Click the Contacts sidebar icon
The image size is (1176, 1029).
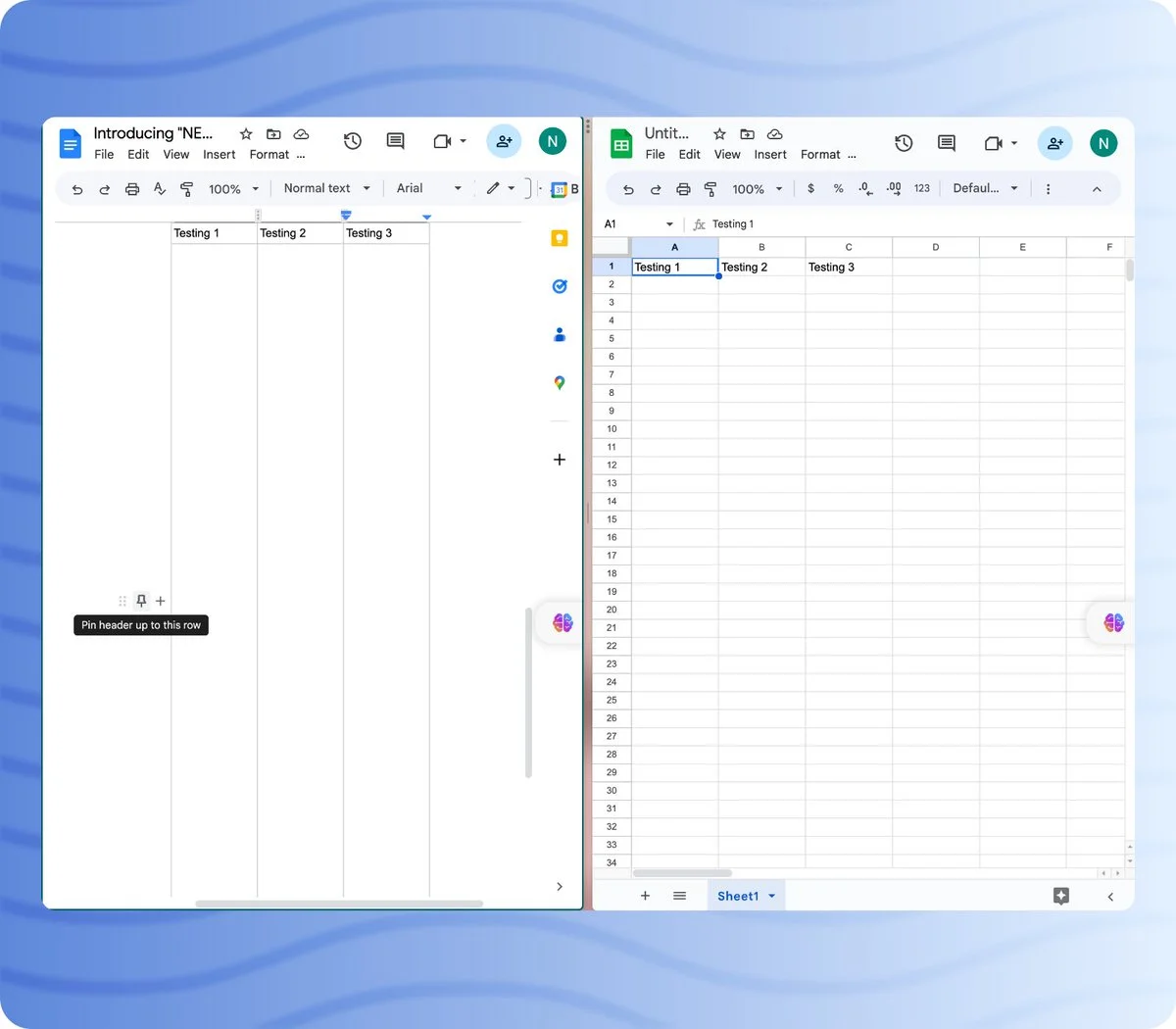point(560,334)
